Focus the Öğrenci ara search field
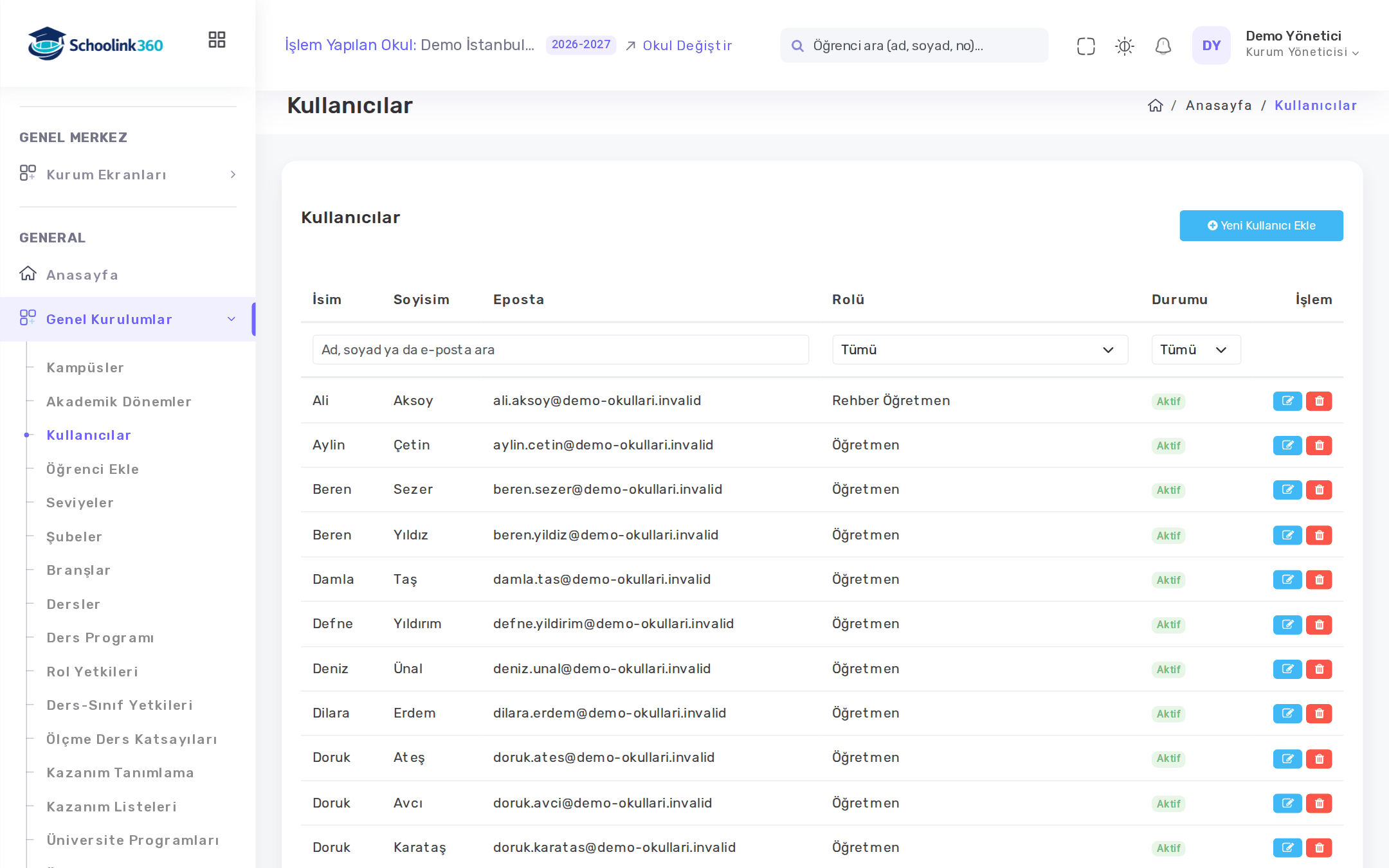1389x868 pixels. (x=914, y=46)
